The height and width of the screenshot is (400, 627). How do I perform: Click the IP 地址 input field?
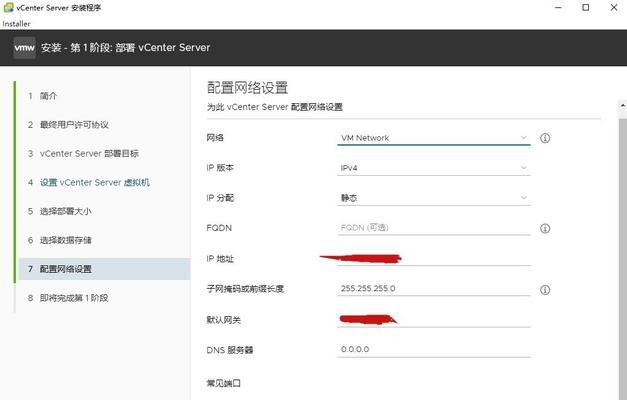(x=434, y=258)
